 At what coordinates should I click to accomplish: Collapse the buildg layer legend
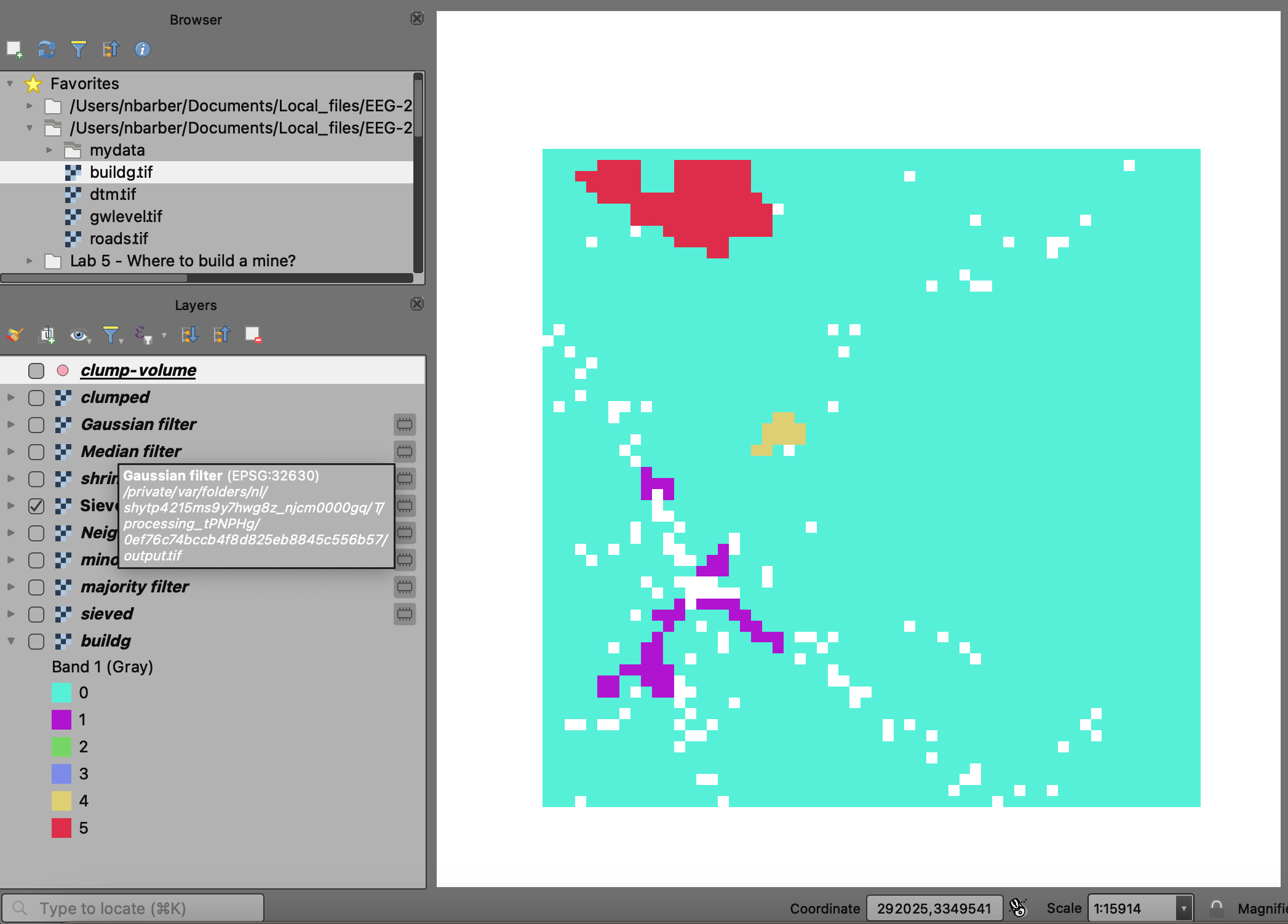11,641
